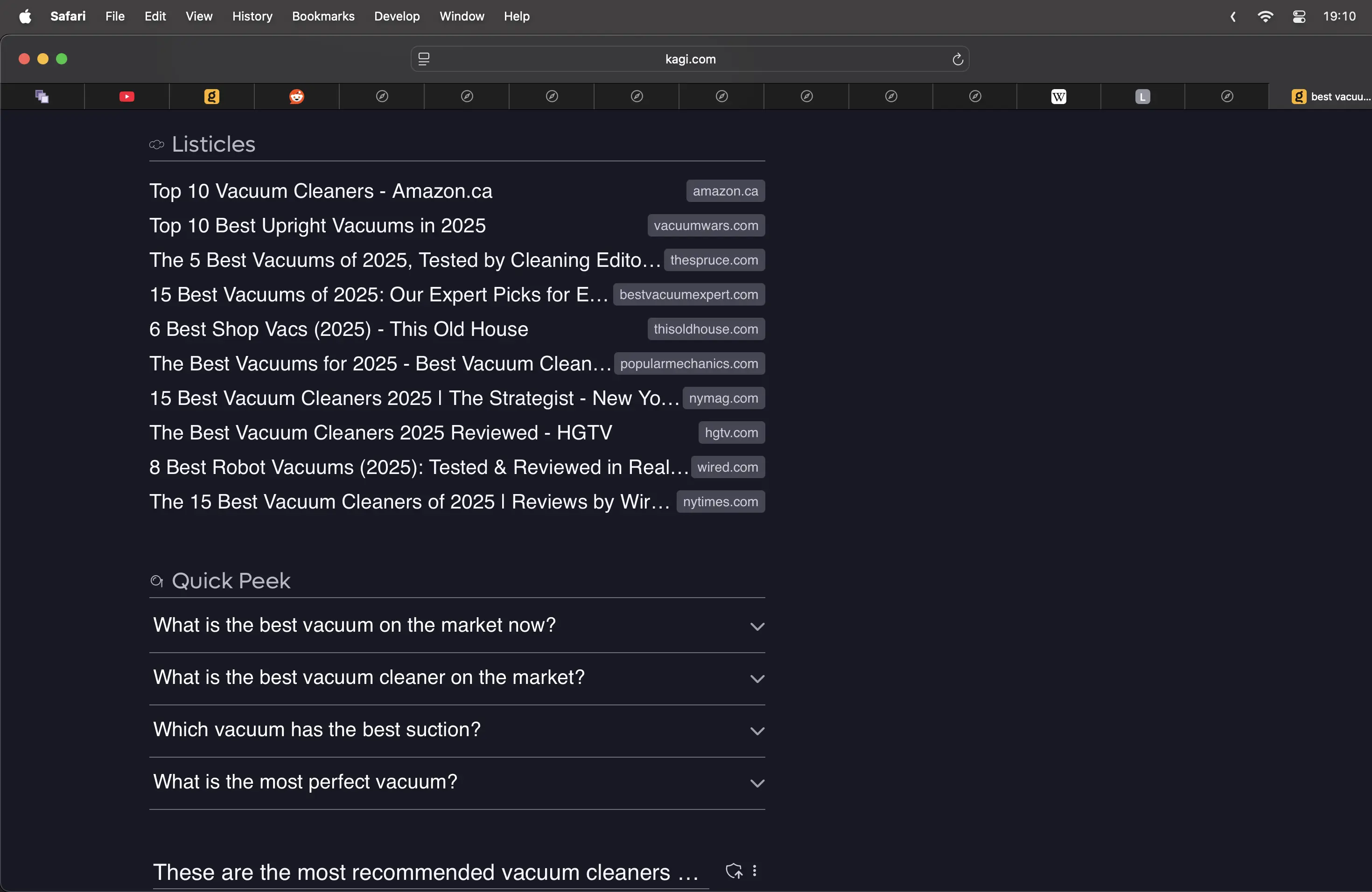Open the Reddit pinned tab
Viewport: 1372px width, 892px height.
[296, 97]
